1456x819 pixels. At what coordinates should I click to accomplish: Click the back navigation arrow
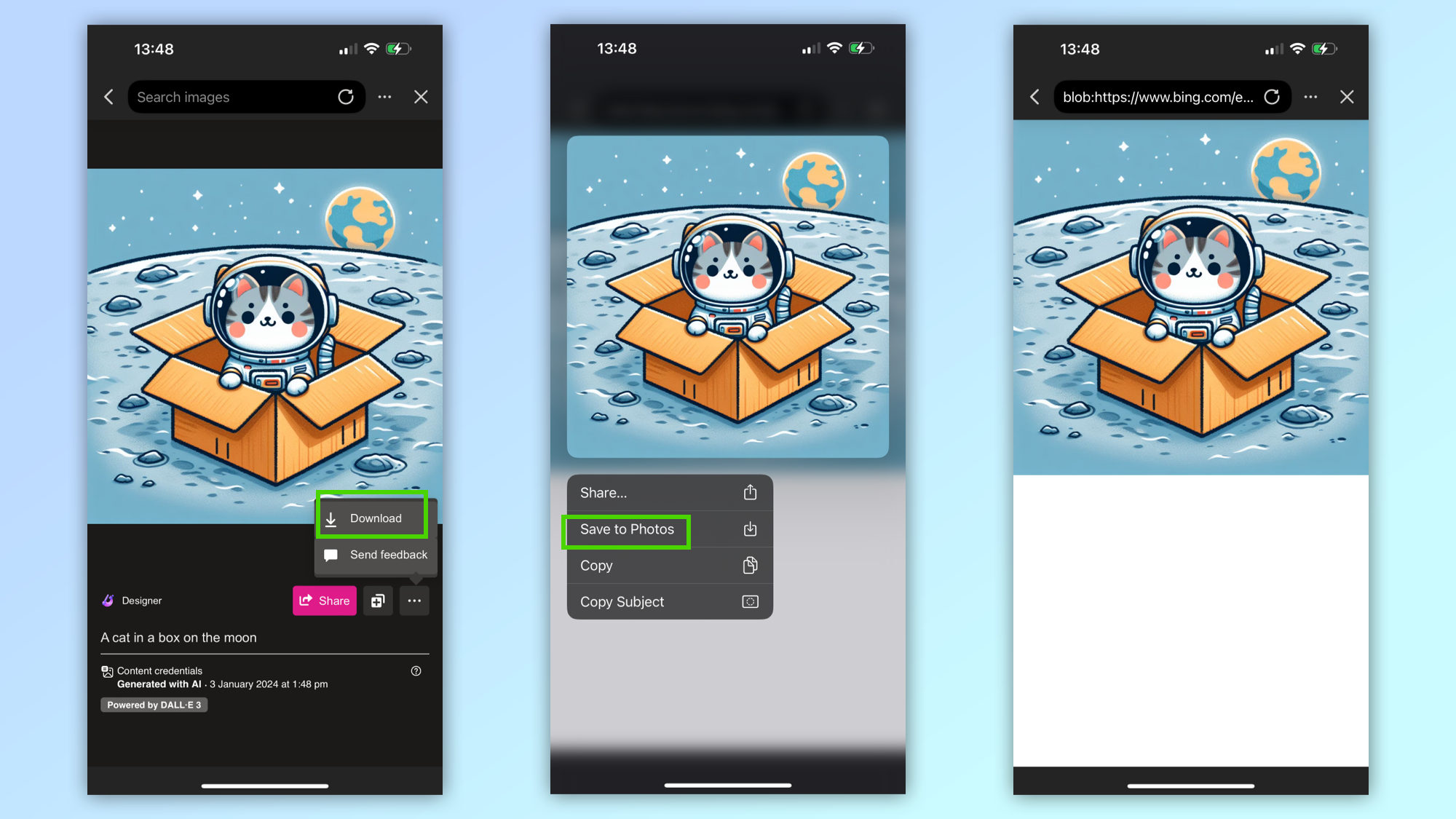click(x=110, y=96)
